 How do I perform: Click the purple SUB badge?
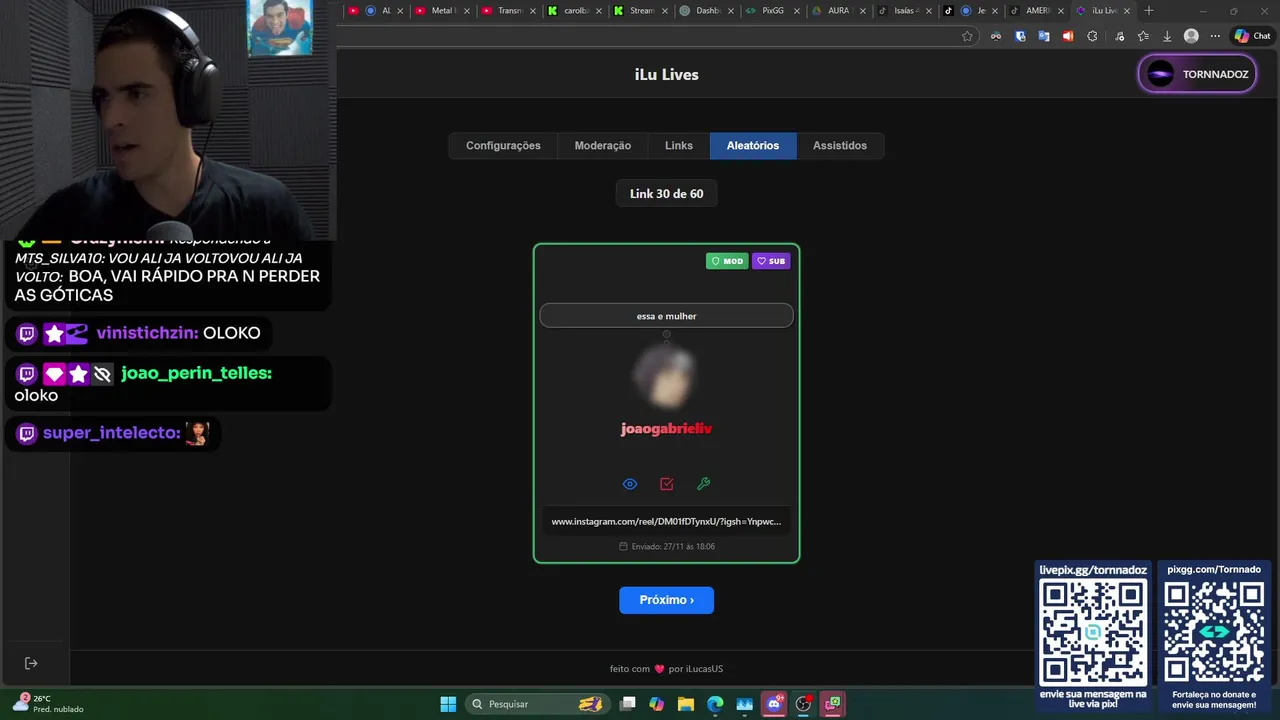point(771,261)
